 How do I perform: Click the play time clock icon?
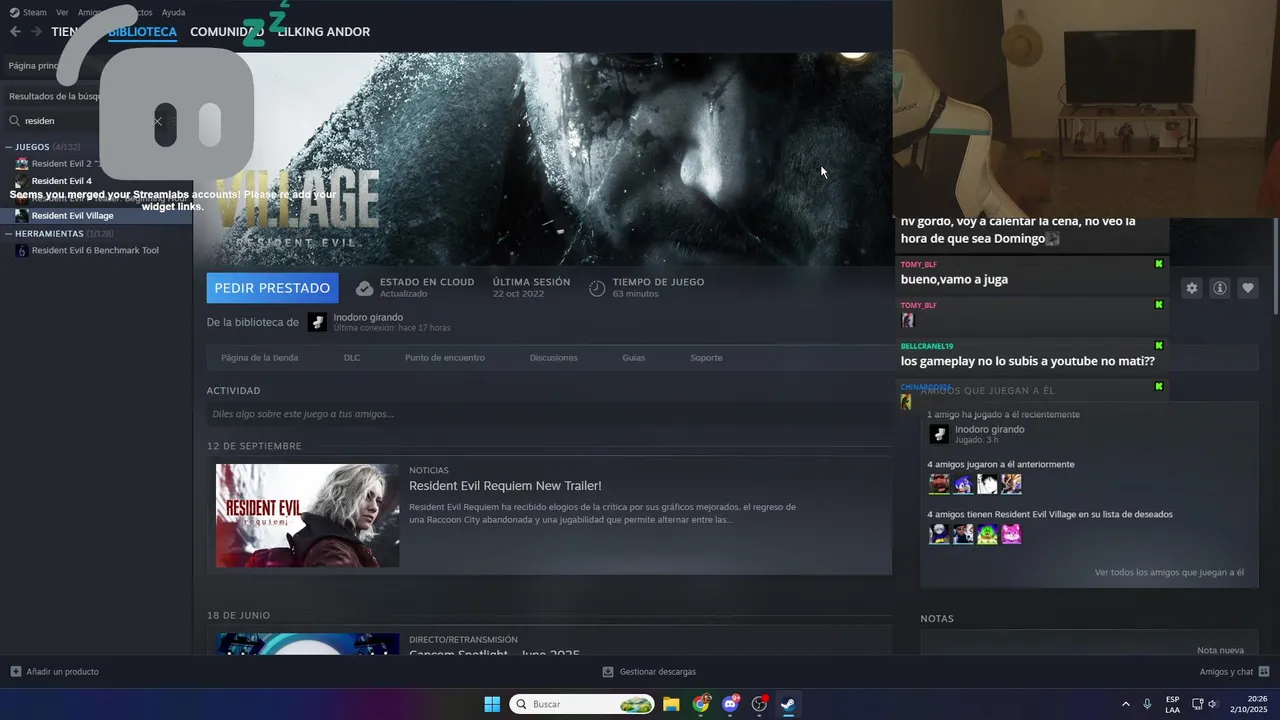[597, 288]
